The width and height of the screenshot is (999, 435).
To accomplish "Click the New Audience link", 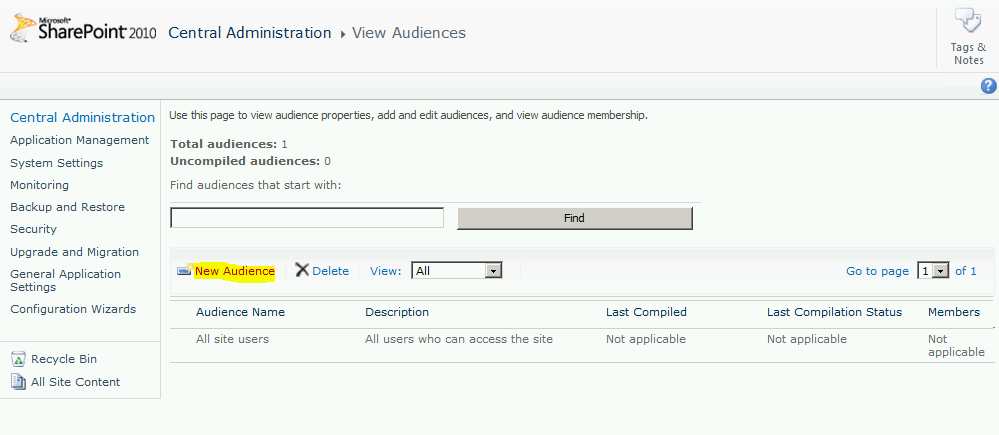I will click(x=234, y=271).
